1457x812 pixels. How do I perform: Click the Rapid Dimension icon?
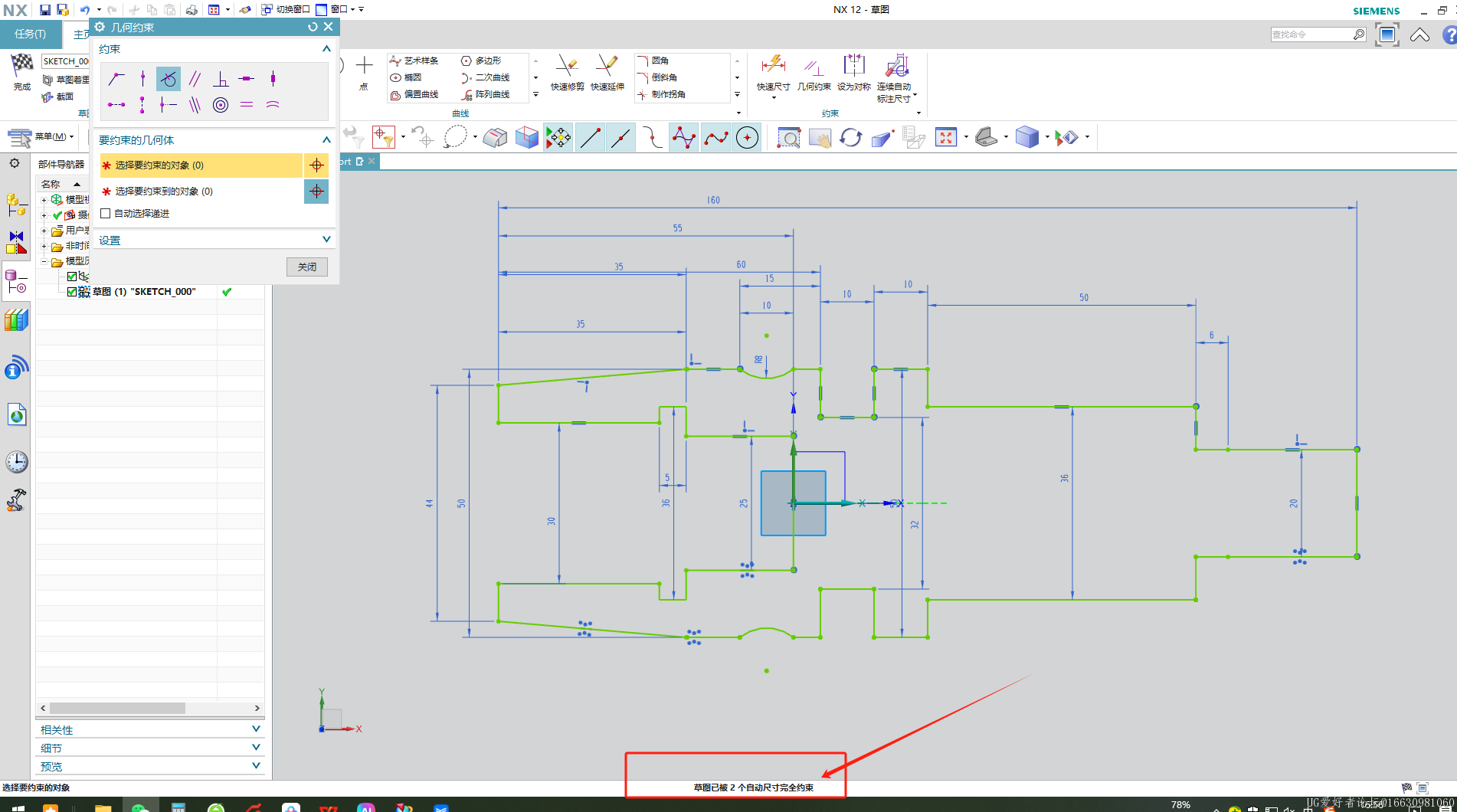(773, 65)
